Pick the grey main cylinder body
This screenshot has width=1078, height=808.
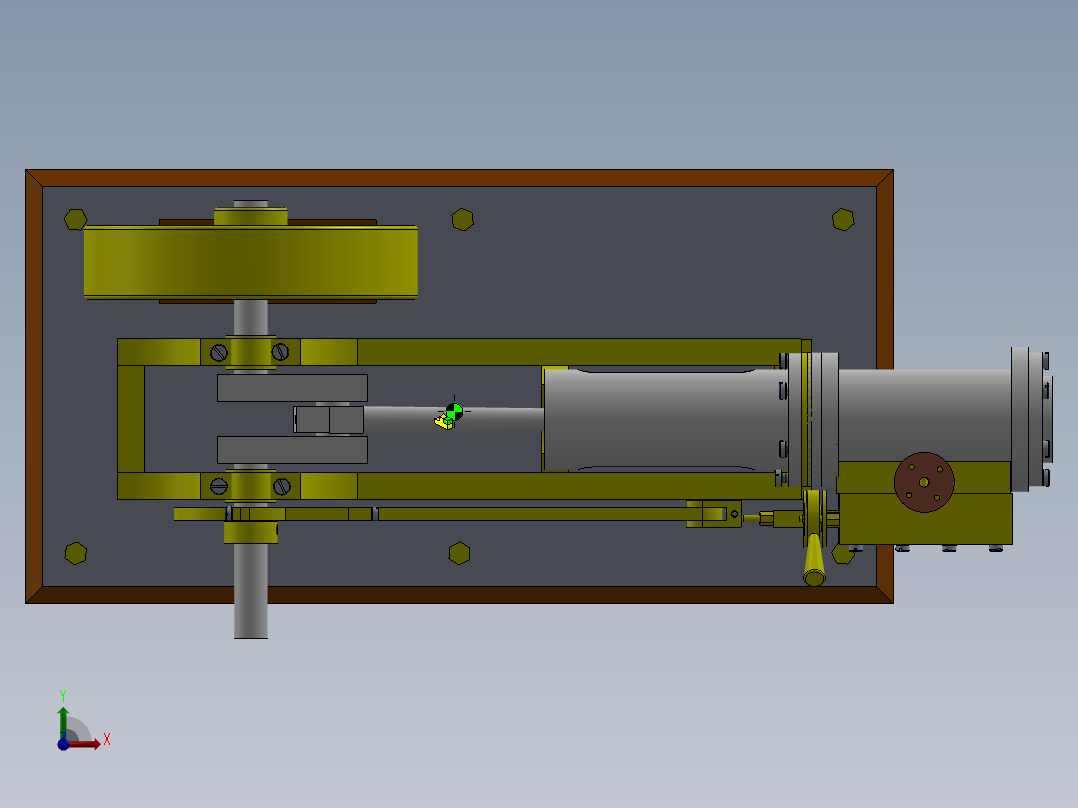tap(666, 419)
